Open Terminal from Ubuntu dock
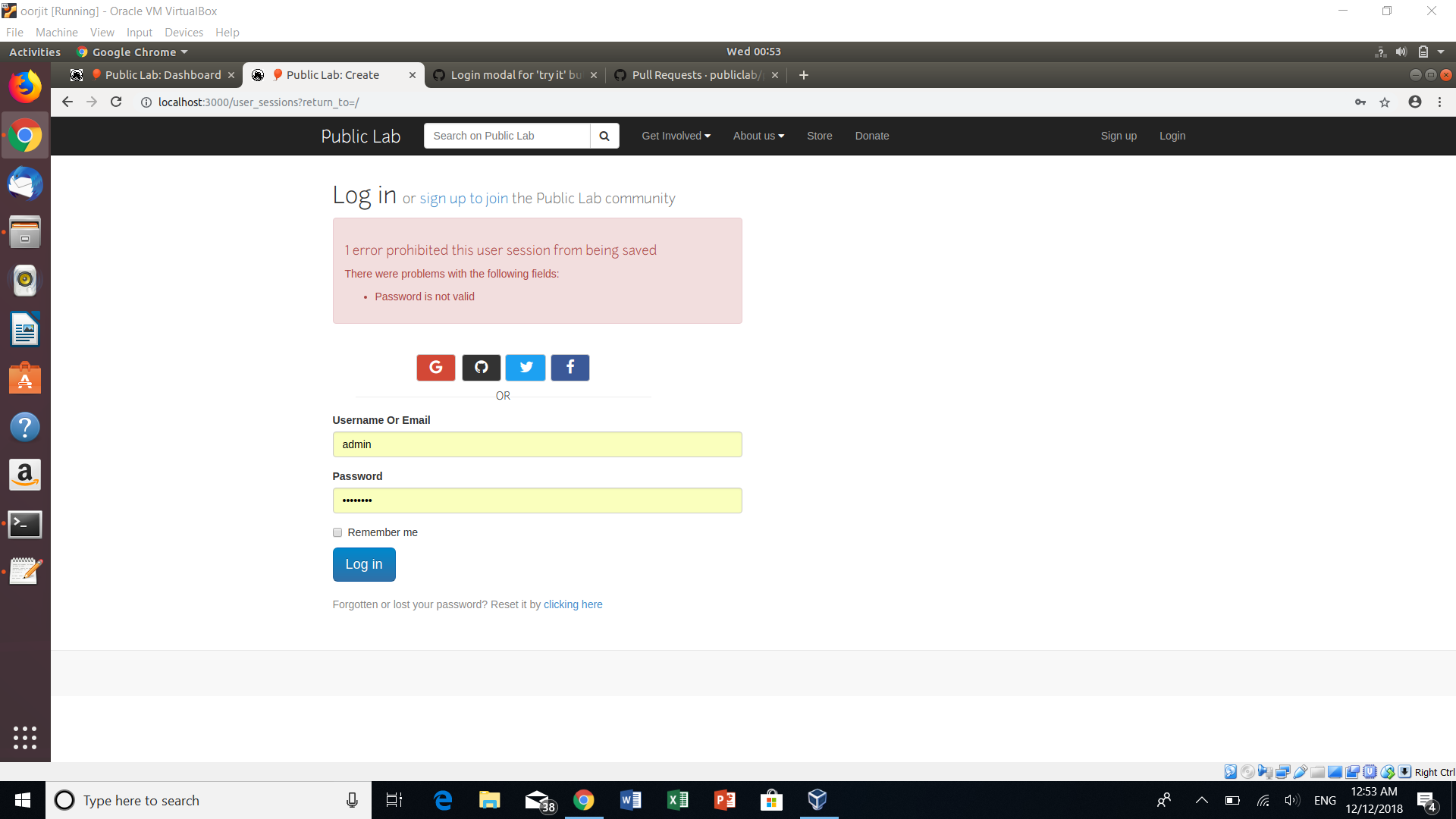1456x819 pixels. point(25,524)
